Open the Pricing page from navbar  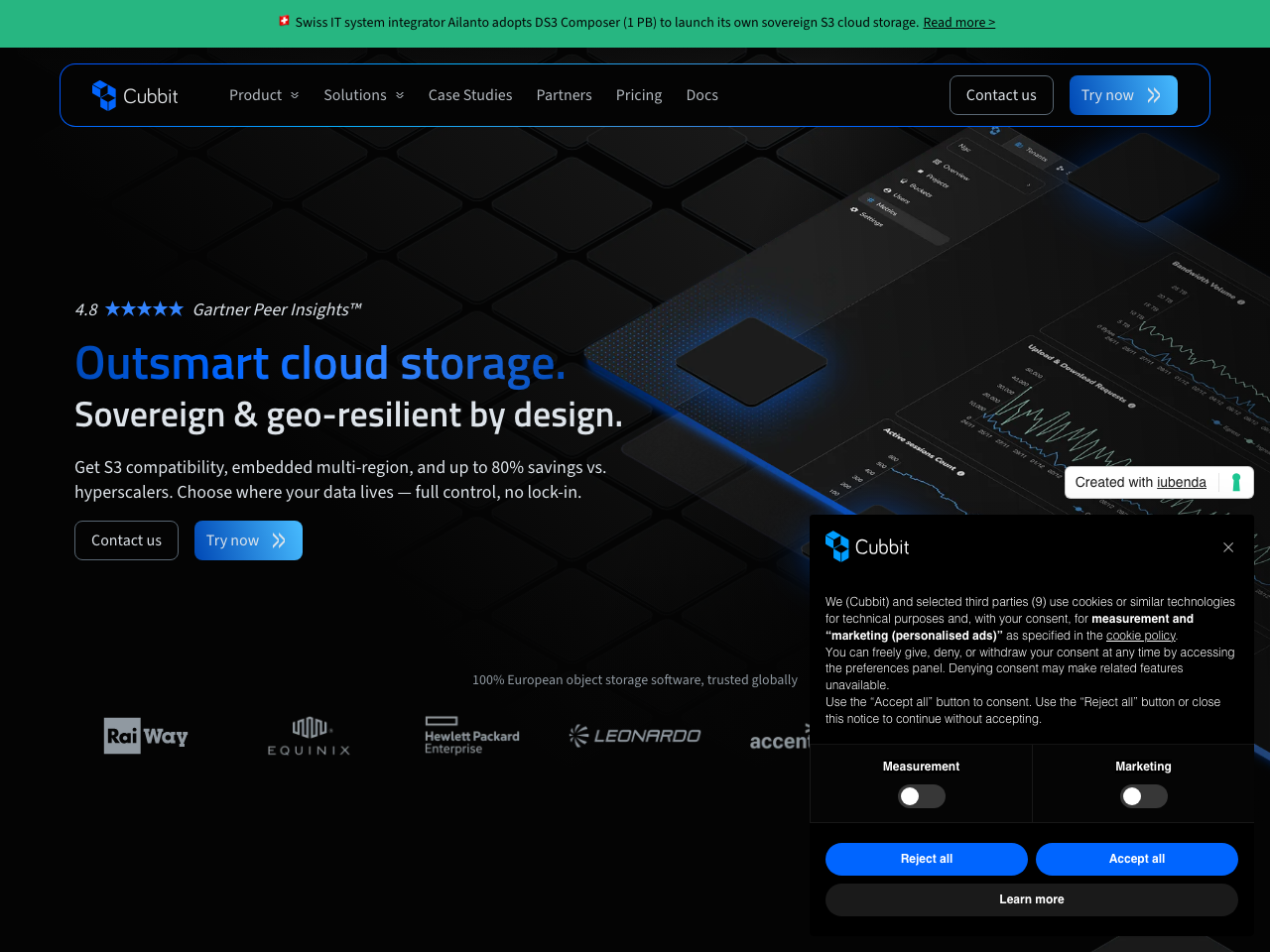click(639, 95)
